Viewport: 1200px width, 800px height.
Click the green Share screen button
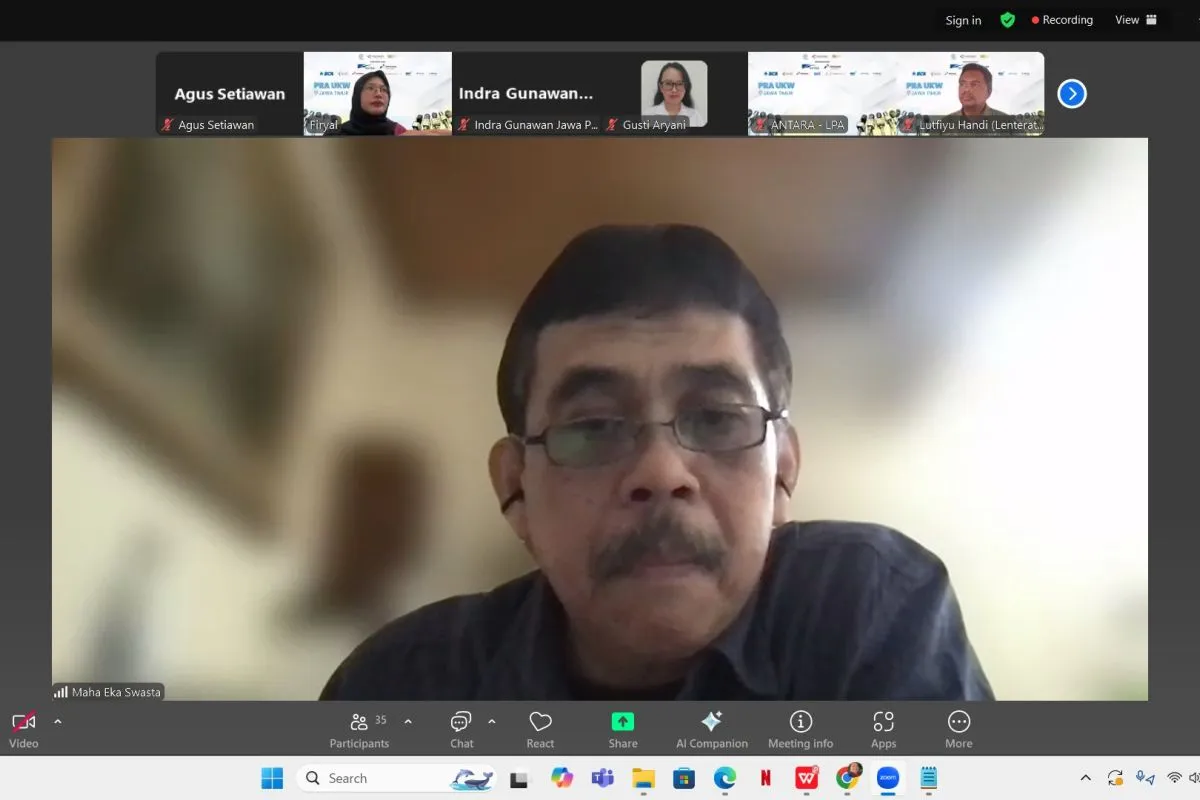622,729
